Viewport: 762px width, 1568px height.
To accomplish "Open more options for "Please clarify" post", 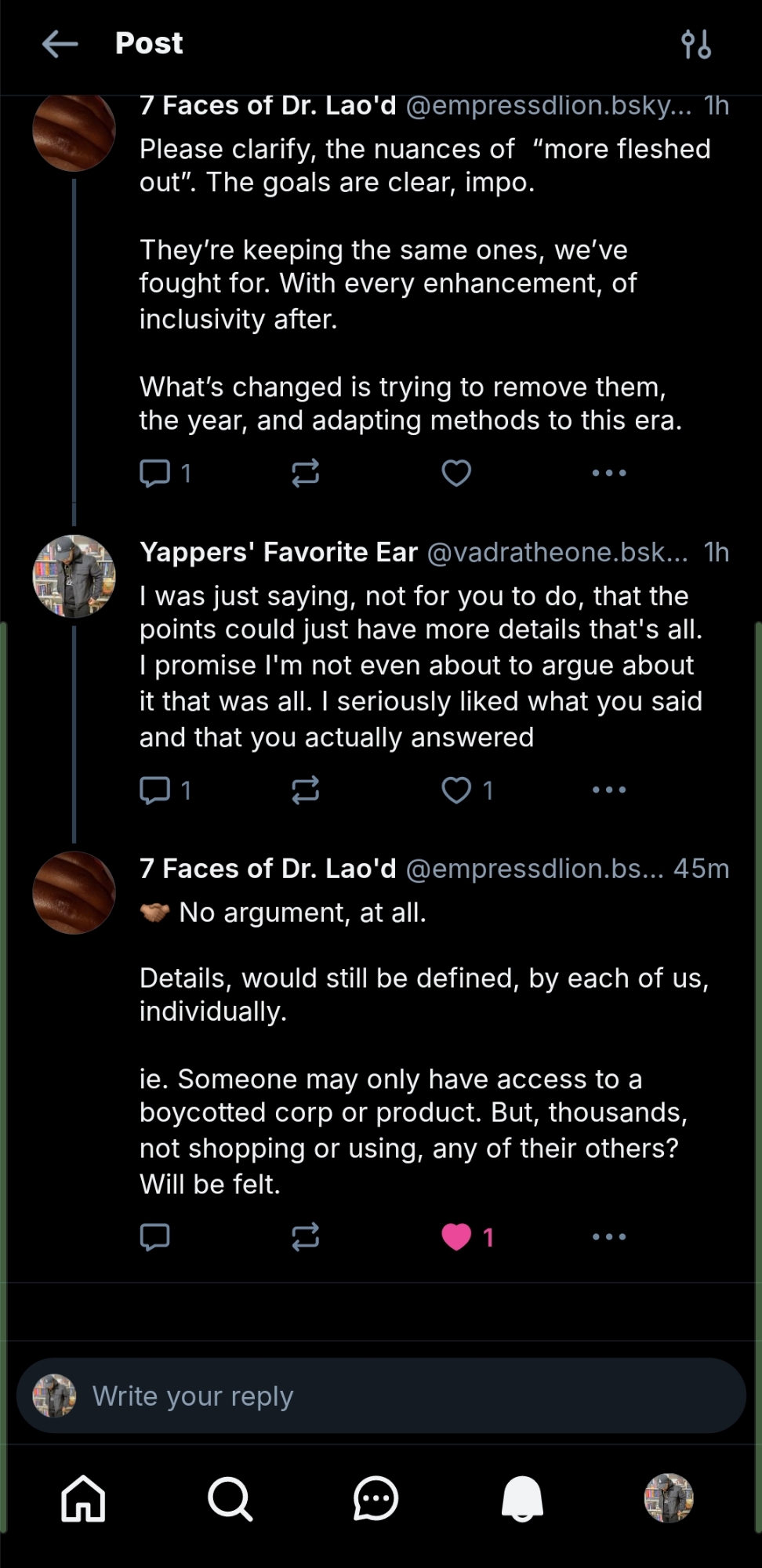I will click(609, 473).
